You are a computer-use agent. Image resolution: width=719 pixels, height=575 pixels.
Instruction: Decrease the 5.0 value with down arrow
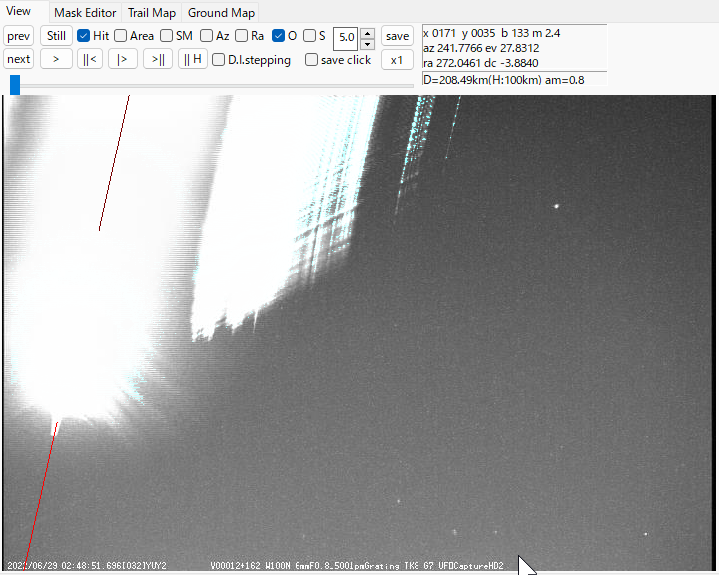click(367, 42)
